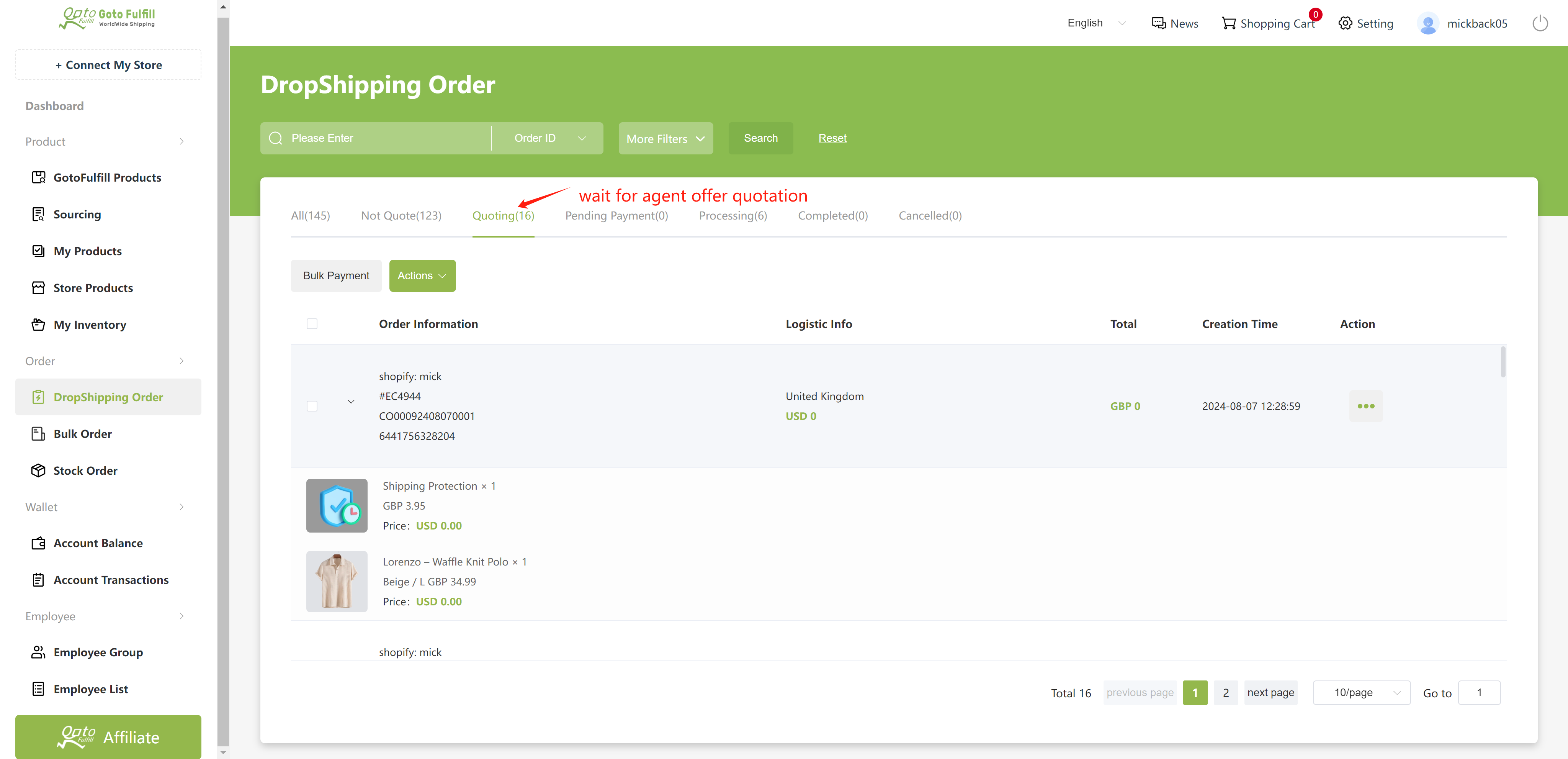
Task: Click the next page button
Action: (x=1270, y=693)
